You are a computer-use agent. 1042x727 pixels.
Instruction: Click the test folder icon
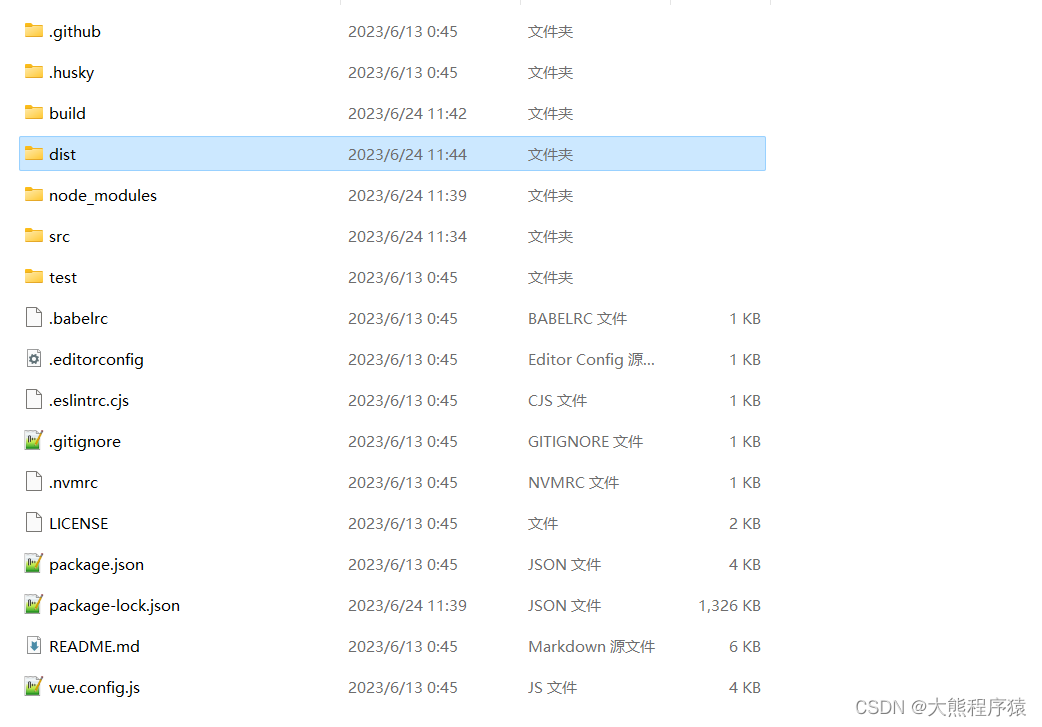pos(32,277)
